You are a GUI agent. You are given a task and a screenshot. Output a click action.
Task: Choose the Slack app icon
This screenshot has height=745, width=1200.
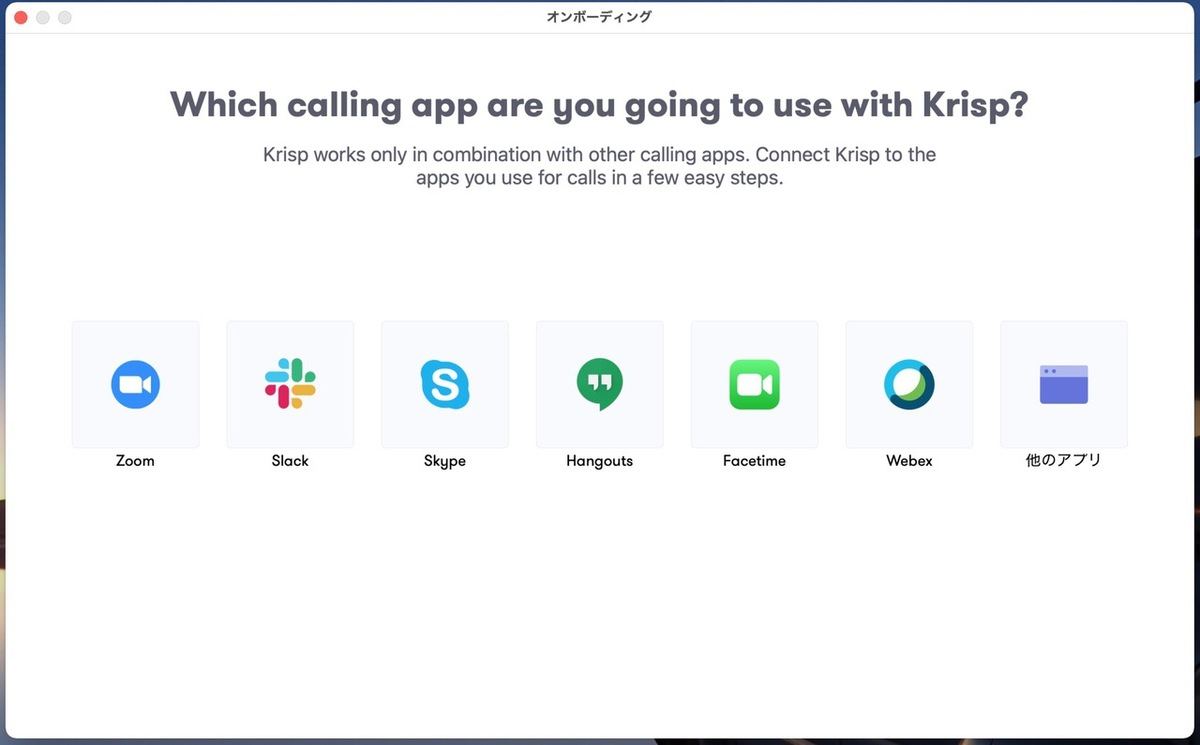pos(290,384)
